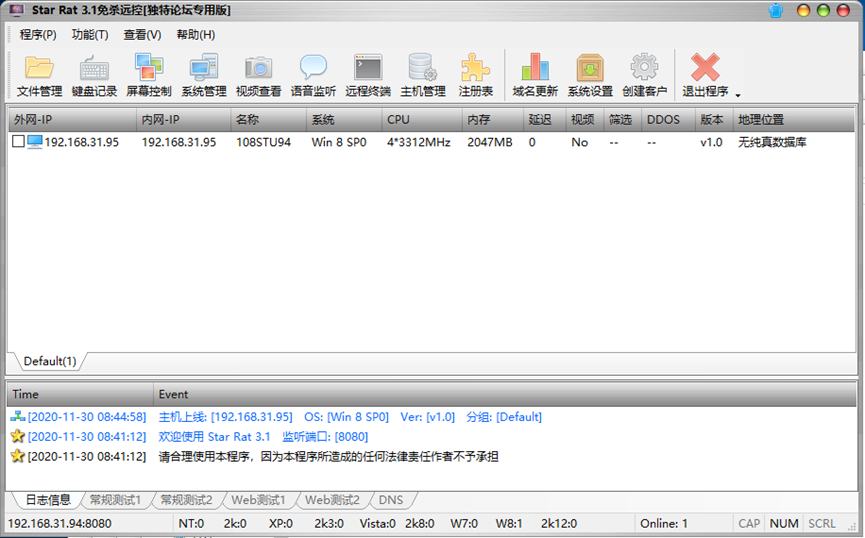Click W8:1 counter in status bar
Viewport: 865px width, 538px height.
[509, 523]
